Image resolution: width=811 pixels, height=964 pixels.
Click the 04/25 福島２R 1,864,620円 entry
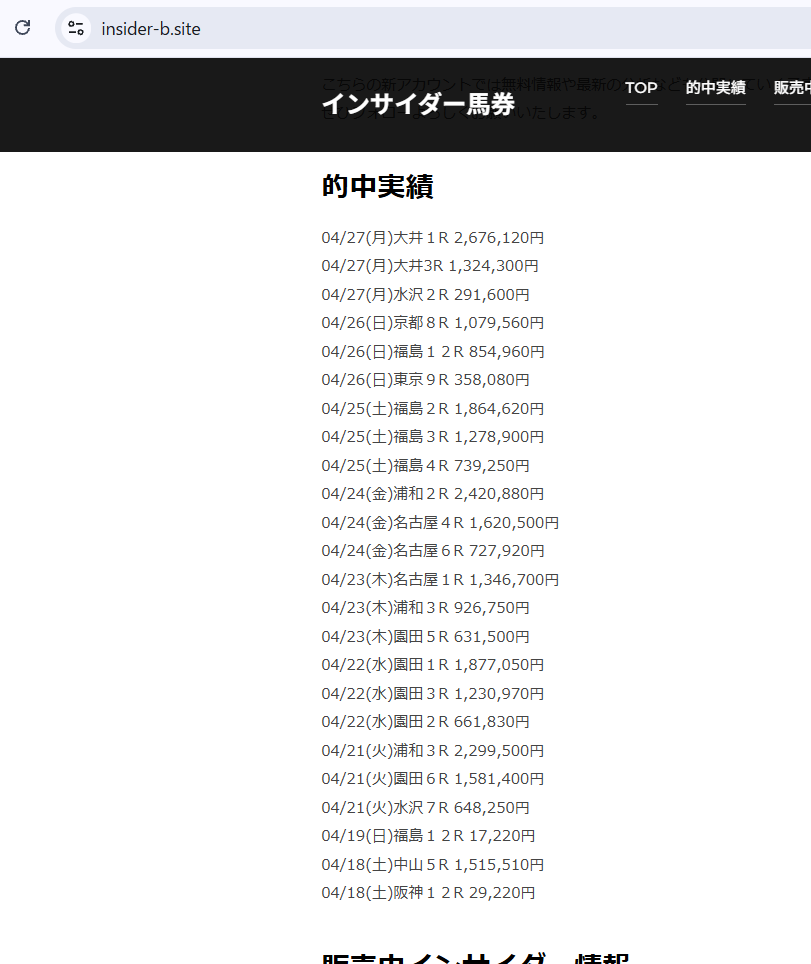[432, 409]
